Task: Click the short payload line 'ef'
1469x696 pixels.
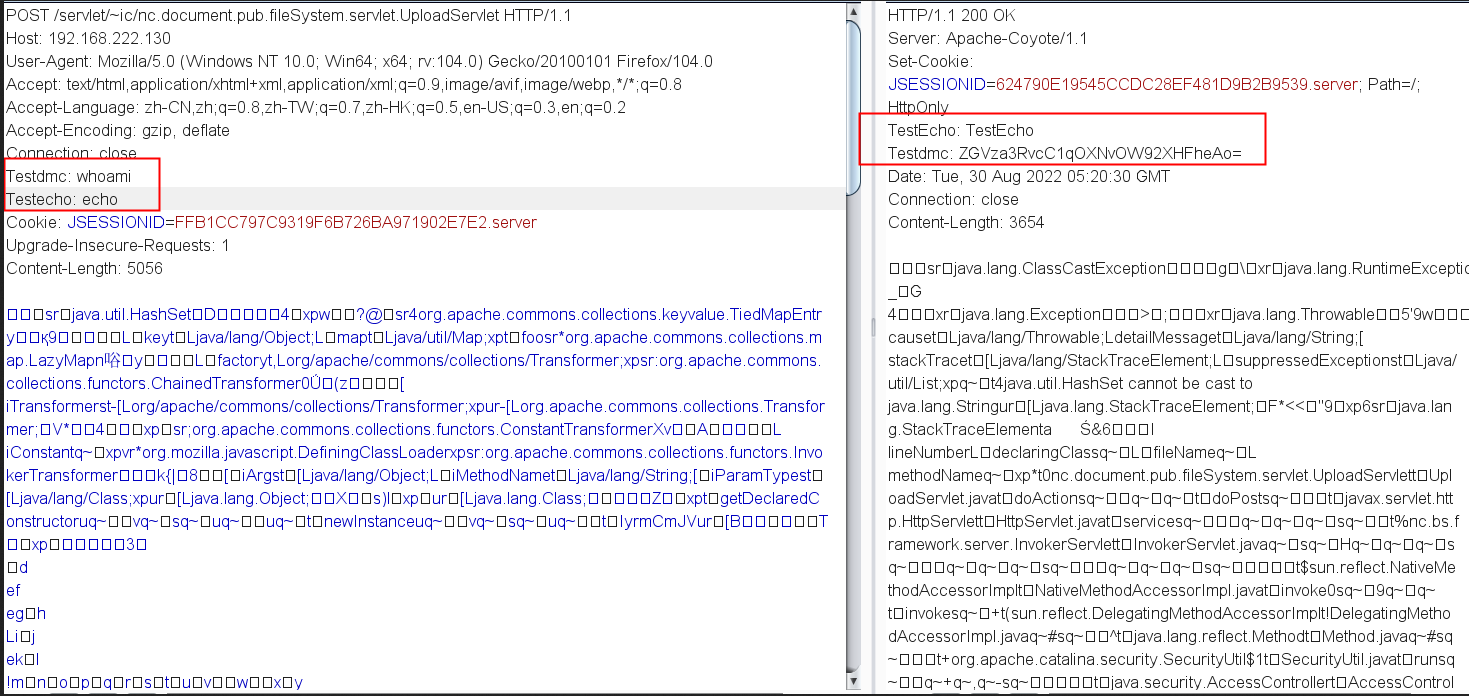Action: click(x=13, y=590)
